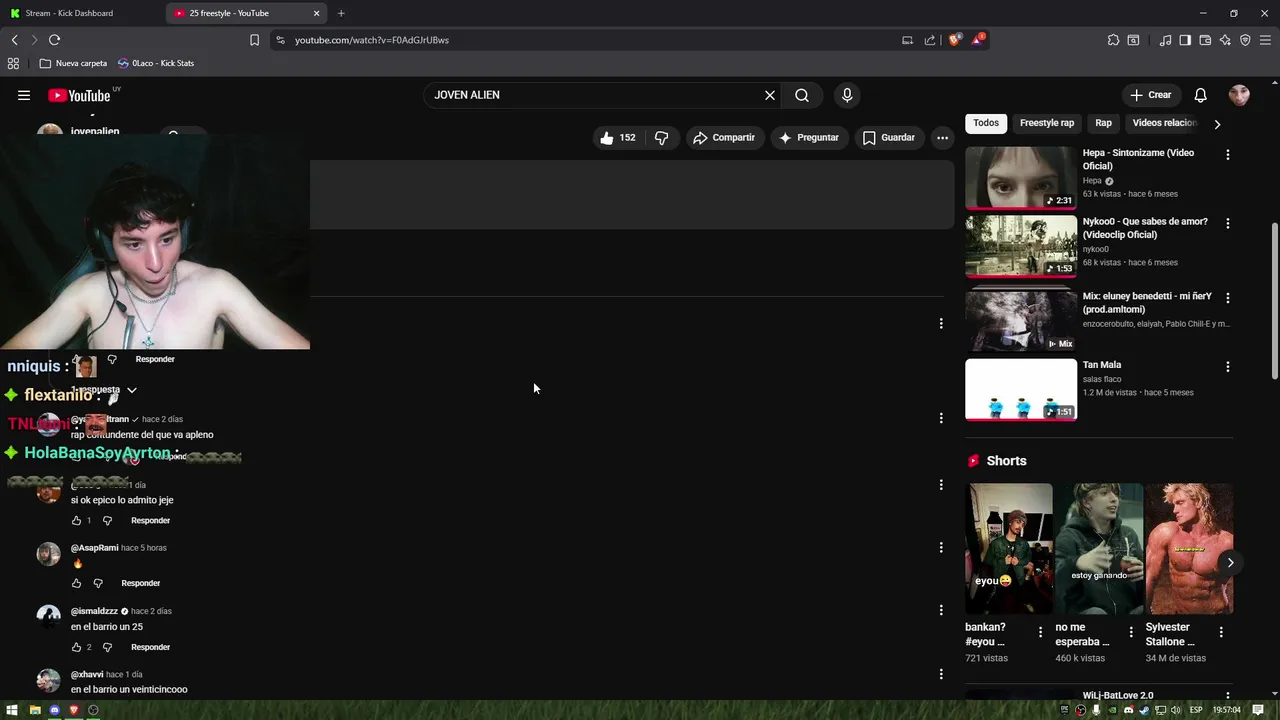
Task: Open the Tan Mala video title
Action: click(1102, 365)
